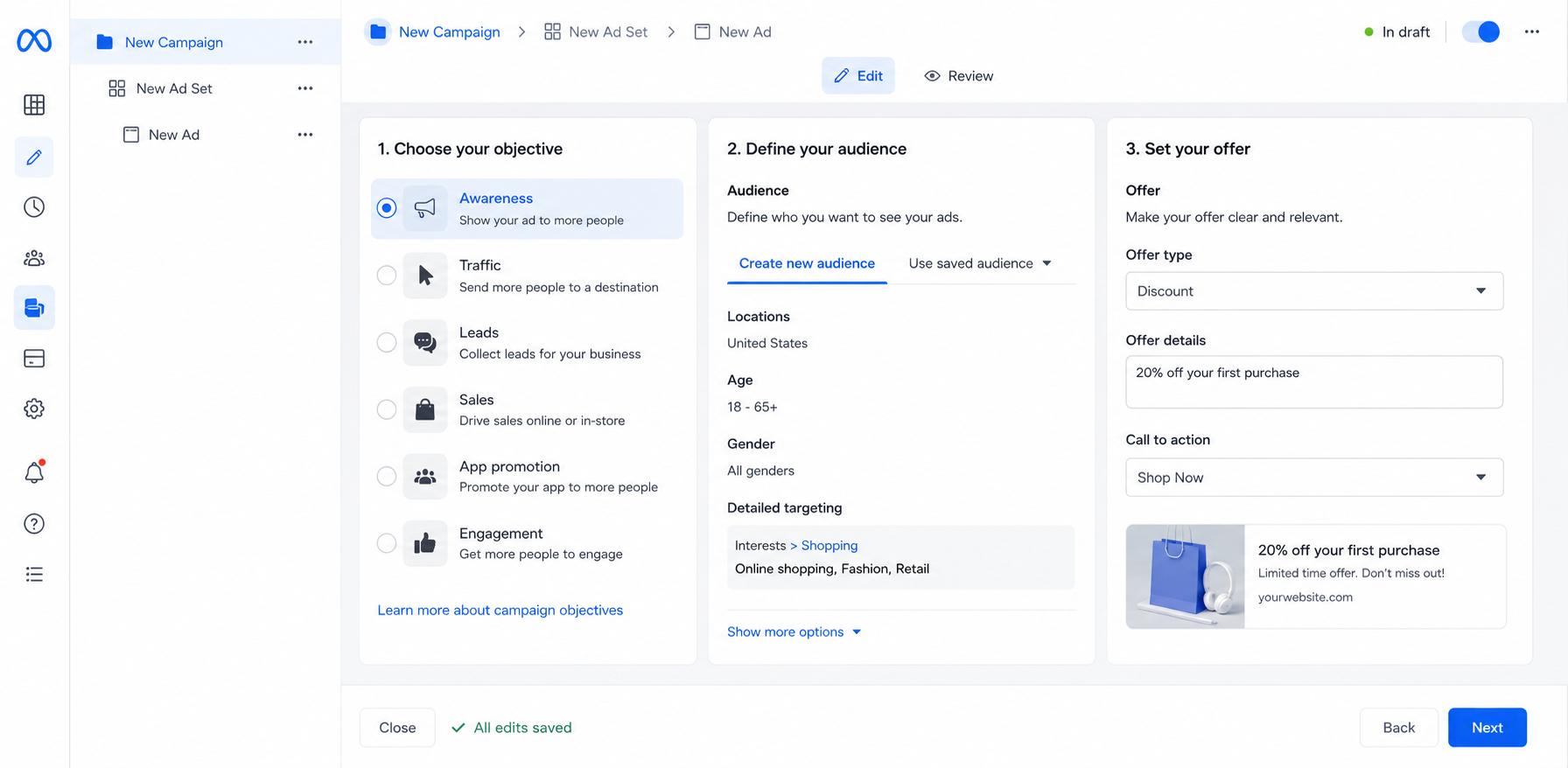Screen dimensions: 1568x768
Task: Click yourwebsite.com in the ad preview
Action: pyautogui.click(x=1305, y=597)
